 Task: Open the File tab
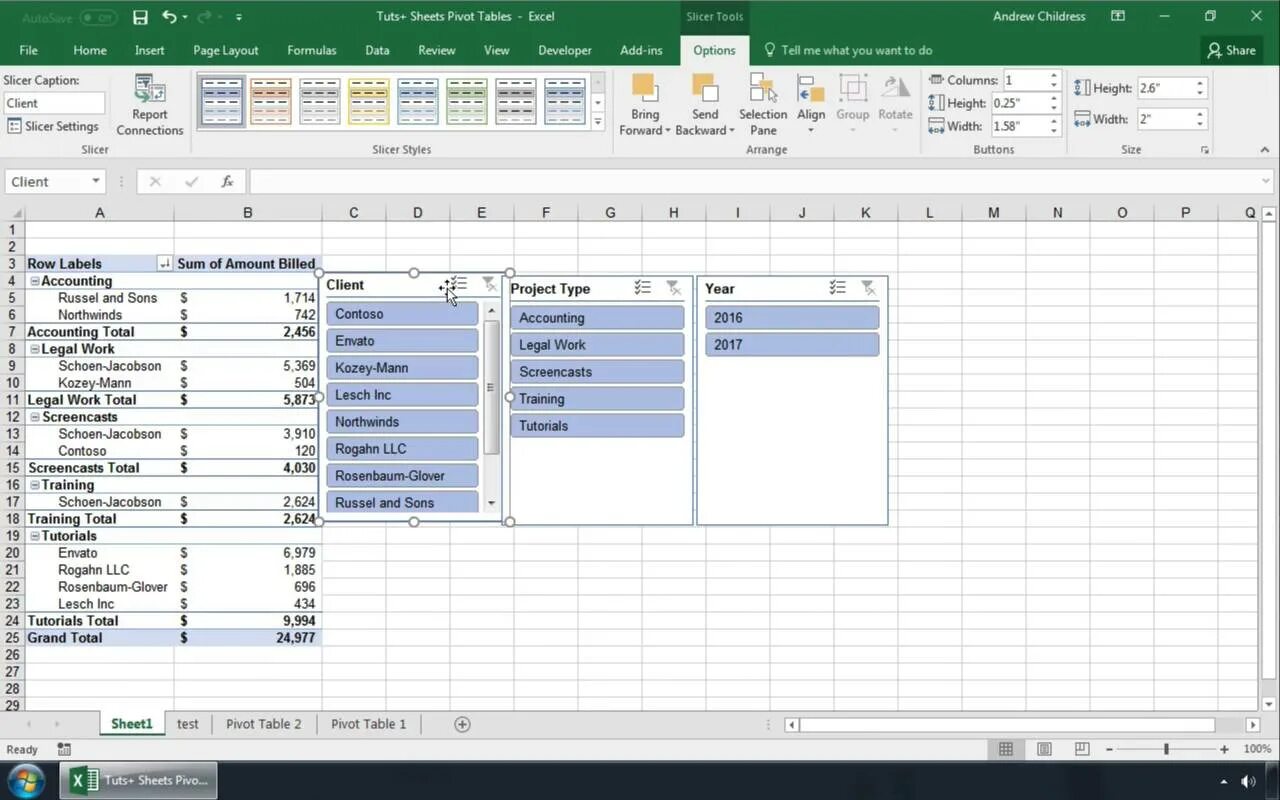pos(28,50)
